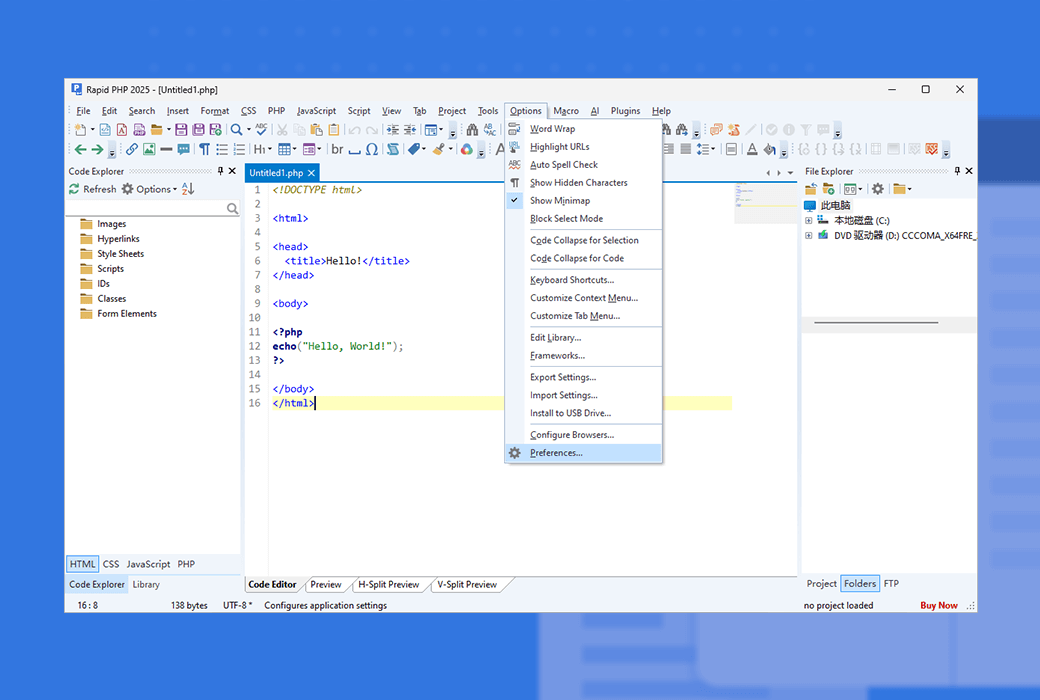Image resolution: width=1040 pixels, height=700 pixels.
Task: Click the green Forward arrow icon
Action: (97, 149)
